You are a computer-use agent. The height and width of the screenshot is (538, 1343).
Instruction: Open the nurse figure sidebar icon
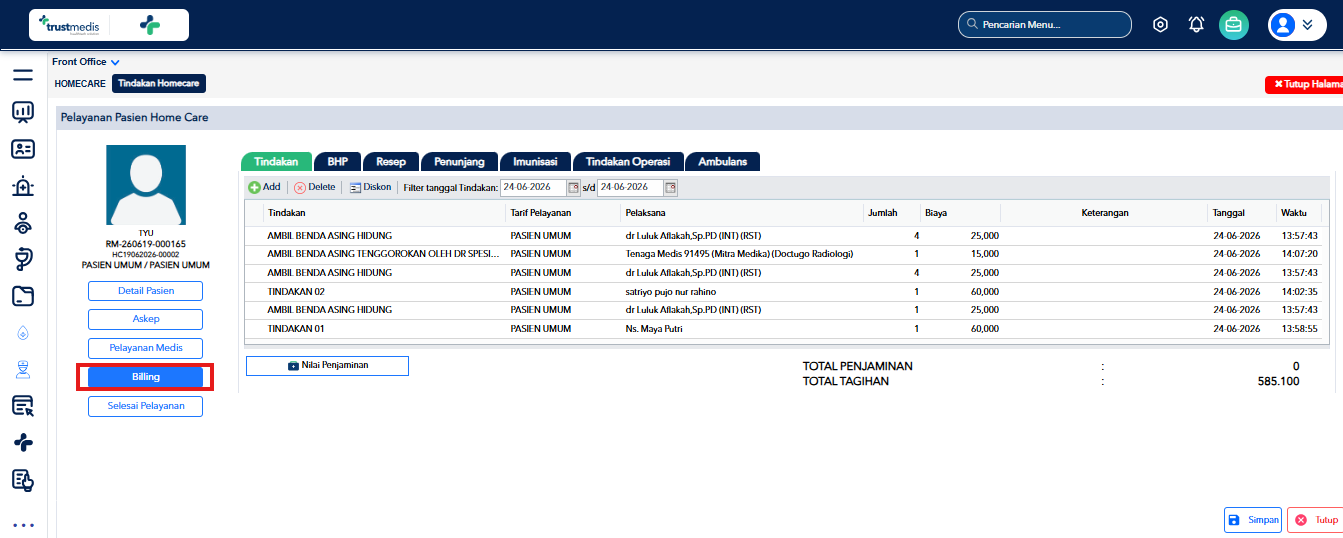(x=23, y=369)
